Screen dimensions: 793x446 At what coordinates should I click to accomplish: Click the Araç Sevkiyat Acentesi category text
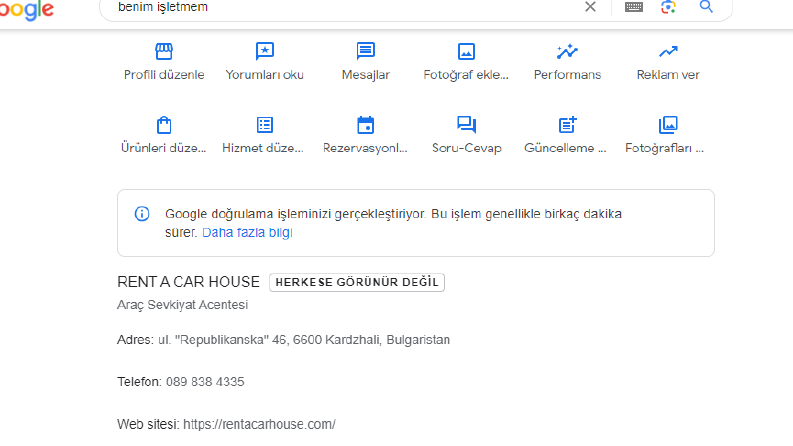coord(183,305)
